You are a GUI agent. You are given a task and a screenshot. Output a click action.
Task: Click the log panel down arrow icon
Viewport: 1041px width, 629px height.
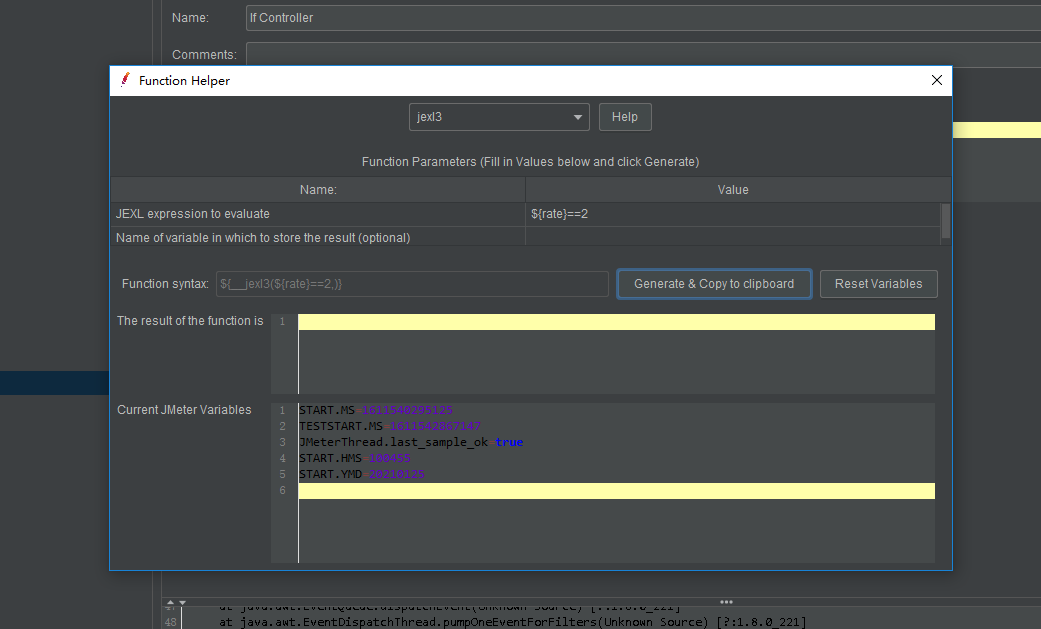(183, 602)
